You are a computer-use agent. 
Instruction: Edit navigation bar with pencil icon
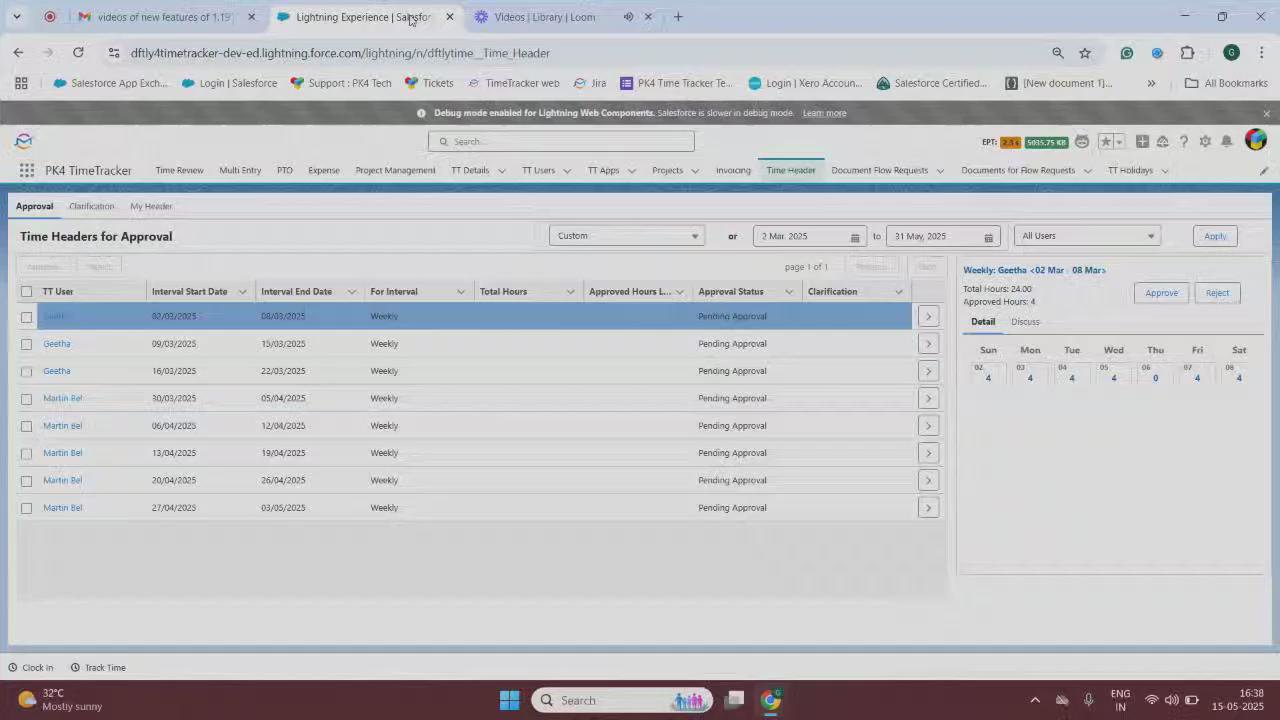1264,171
